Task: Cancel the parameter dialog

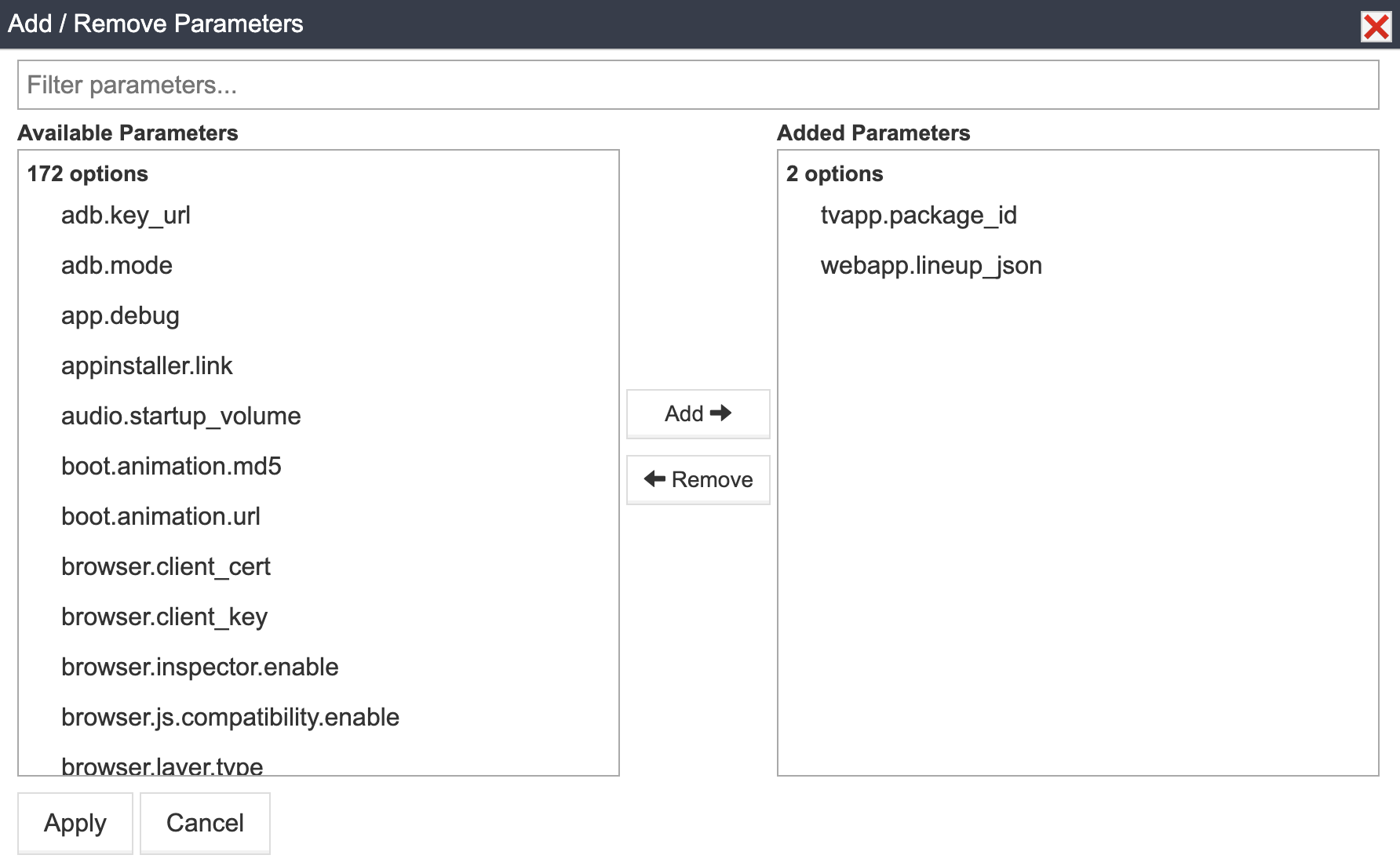Action: [x=205, y=823]
